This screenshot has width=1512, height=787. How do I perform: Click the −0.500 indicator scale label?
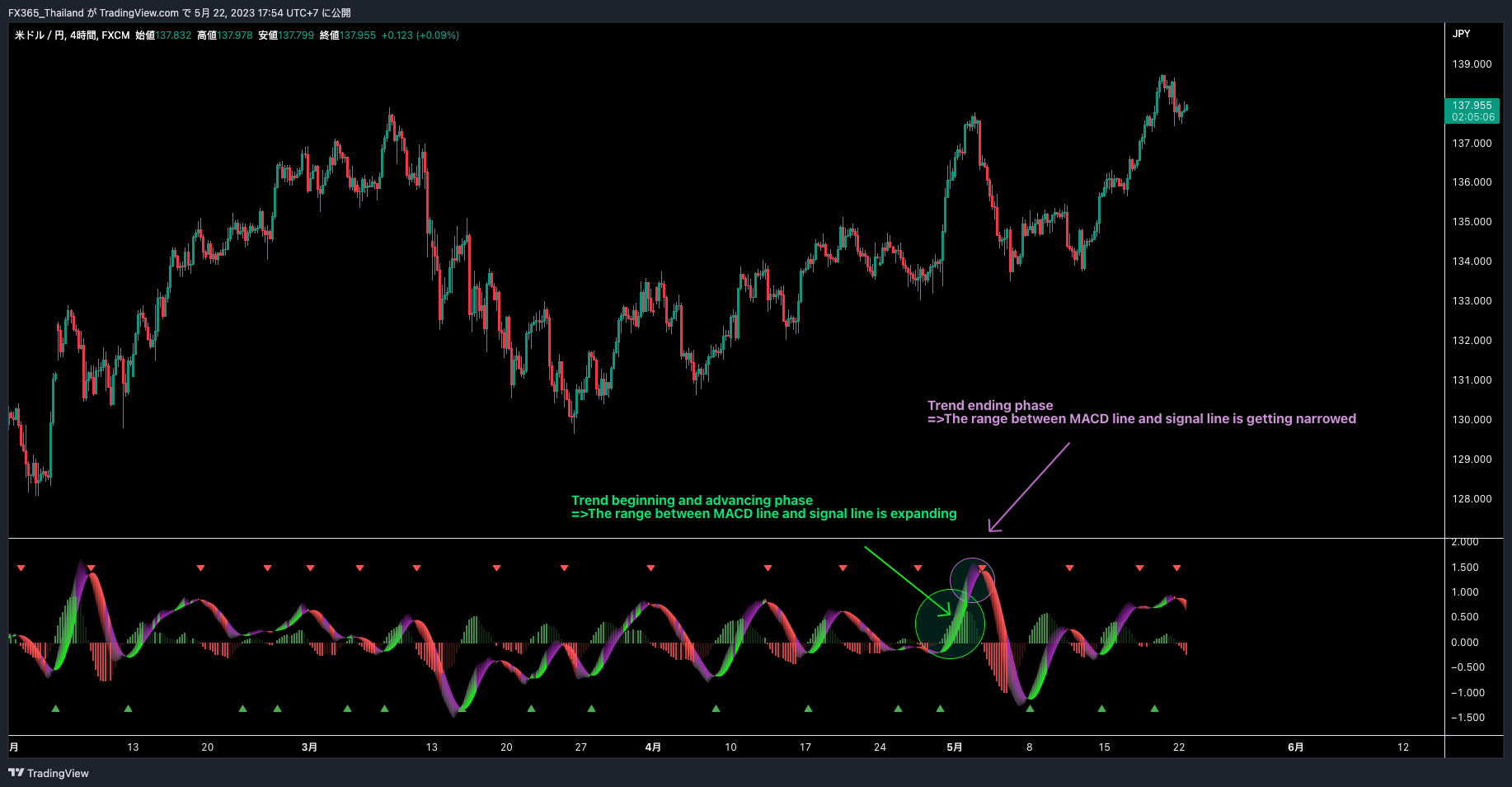pos(1467,667)
